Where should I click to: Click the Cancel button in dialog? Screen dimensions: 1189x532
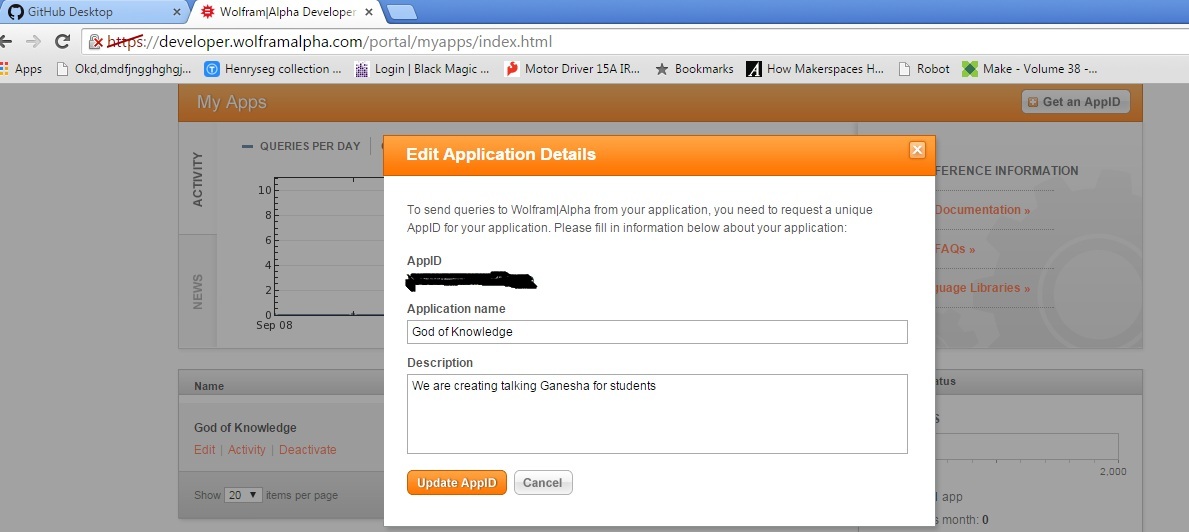click(543, 483)
